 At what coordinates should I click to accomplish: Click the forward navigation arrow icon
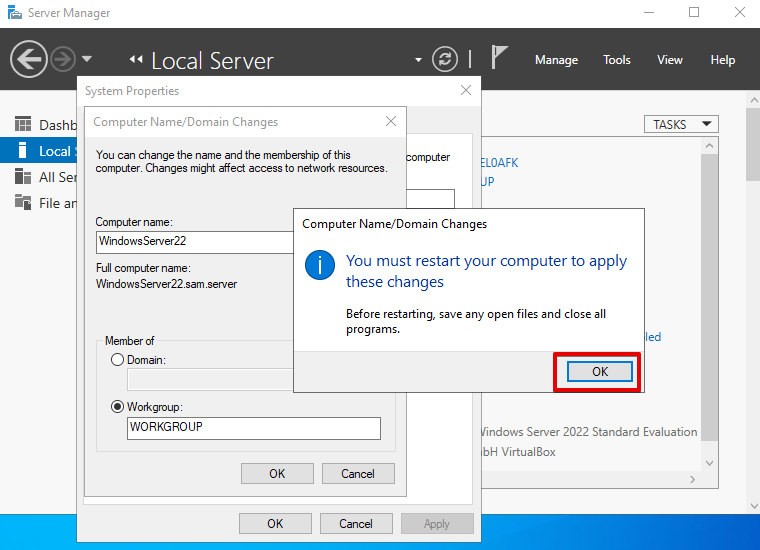tap(62, 59)
